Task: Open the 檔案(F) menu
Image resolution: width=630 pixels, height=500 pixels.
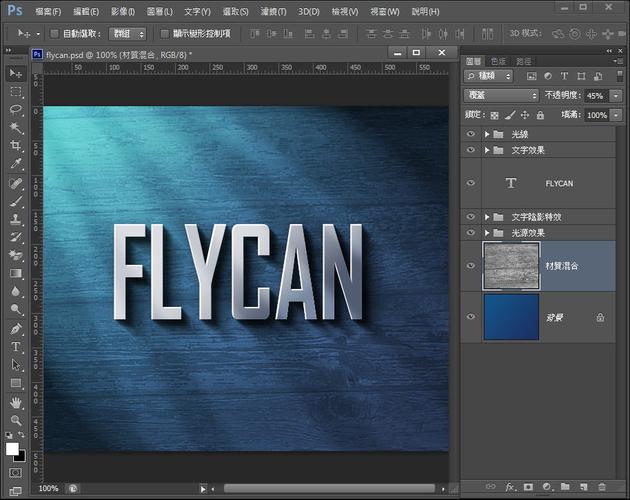Action: pos(48,12)
